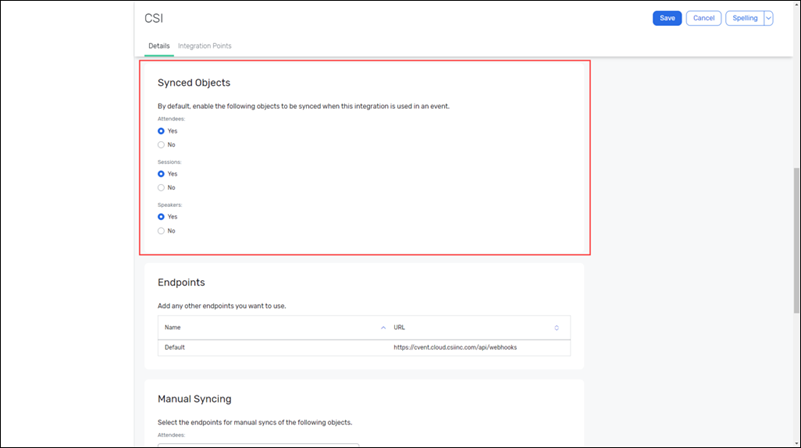801x448 pixels.
Task: Click the Cancel button
Action: pos(703,18)
